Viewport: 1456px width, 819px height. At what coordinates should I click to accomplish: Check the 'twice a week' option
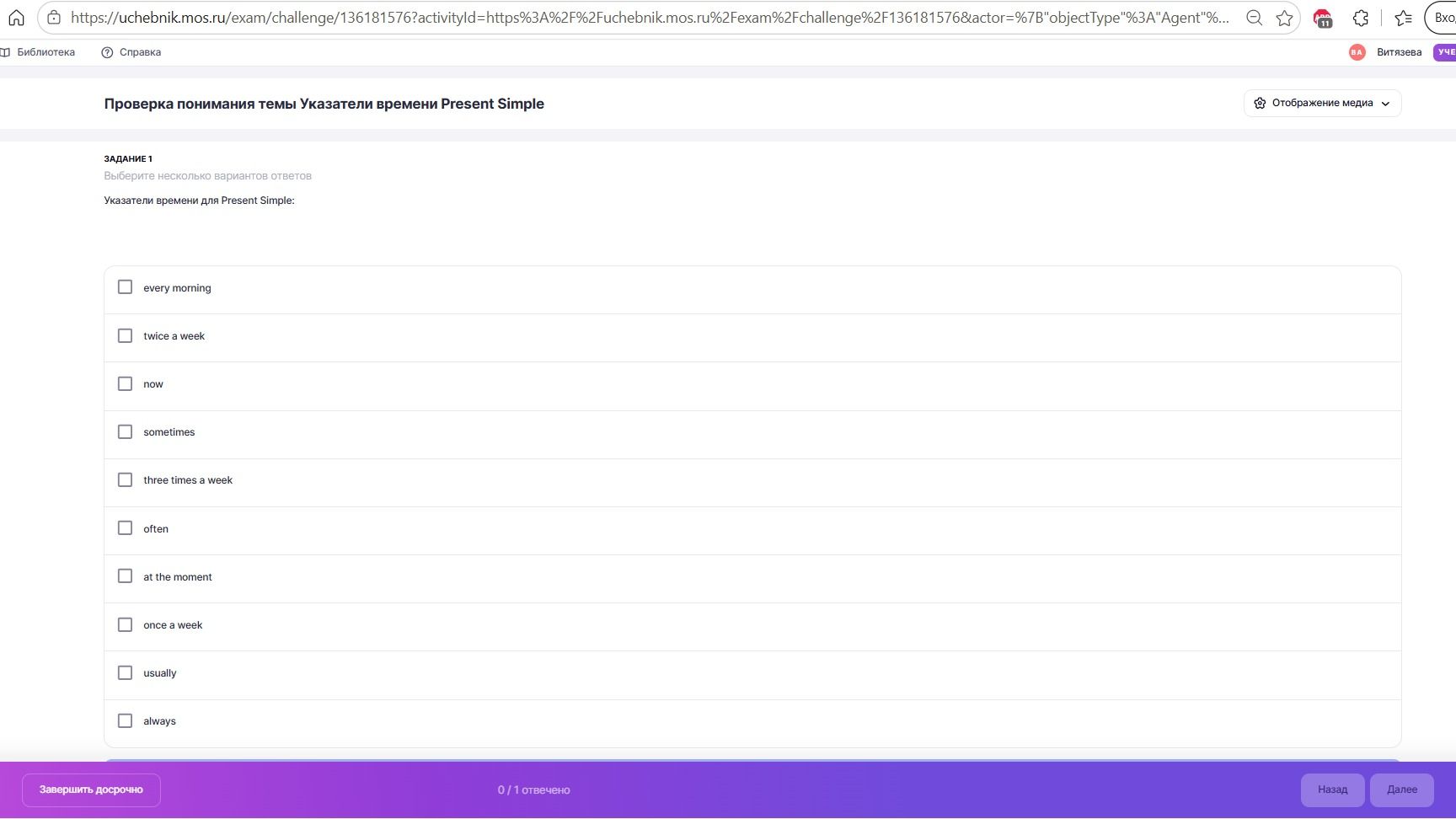coord(125,335)
